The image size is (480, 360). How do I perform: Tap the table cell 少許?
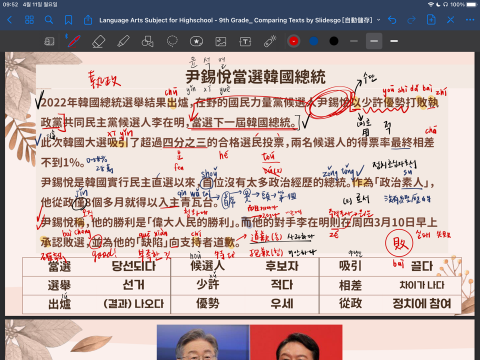click(208, 284)
